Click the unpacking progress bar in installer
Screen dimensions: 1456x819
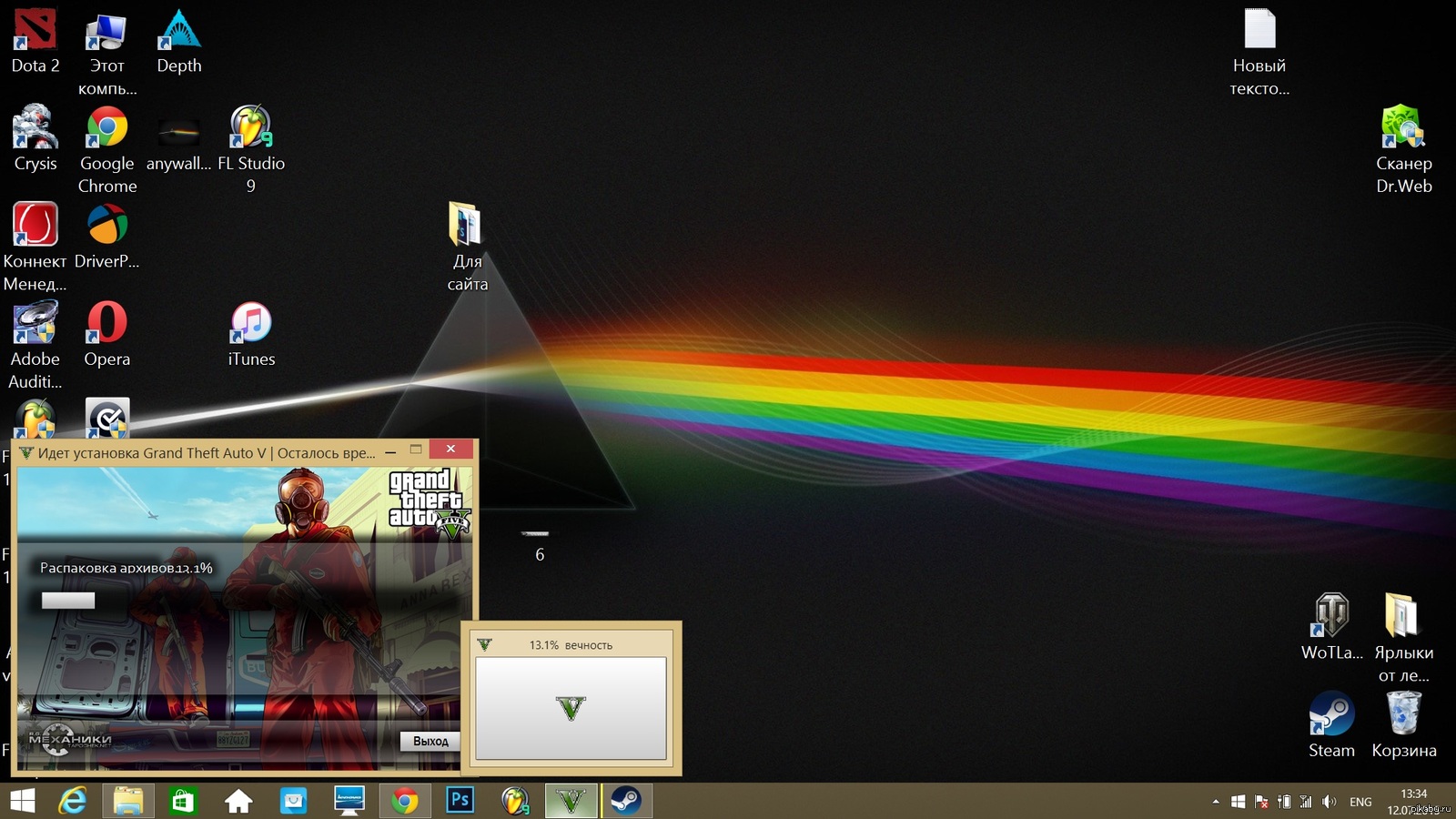(x=68, y=601)
